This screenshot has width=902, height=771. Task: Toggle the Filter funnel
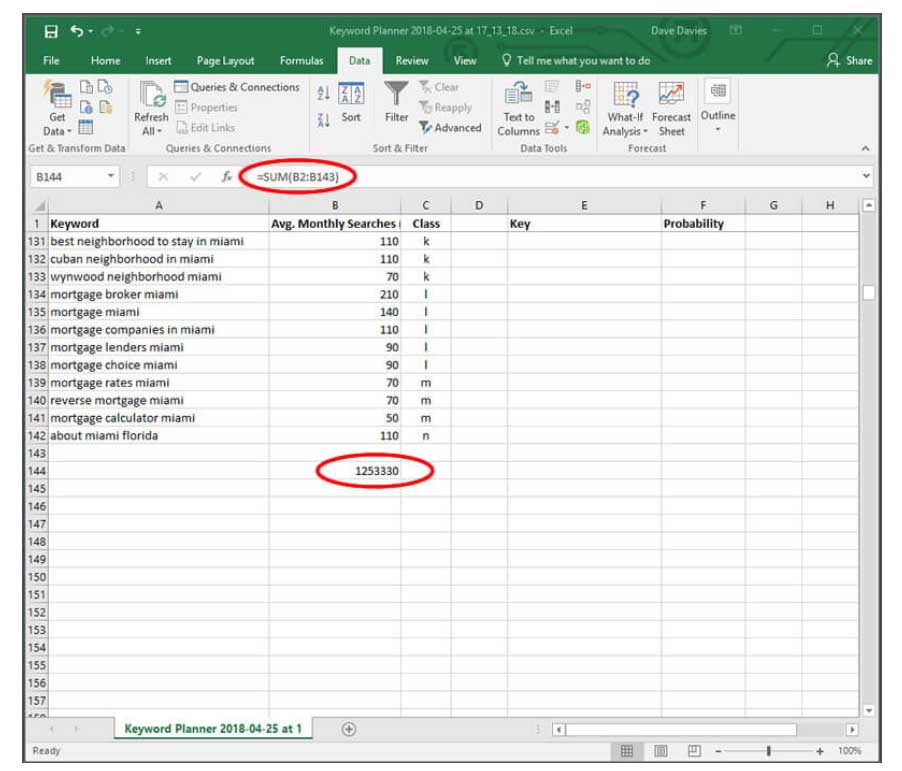(x=396, y=102)
